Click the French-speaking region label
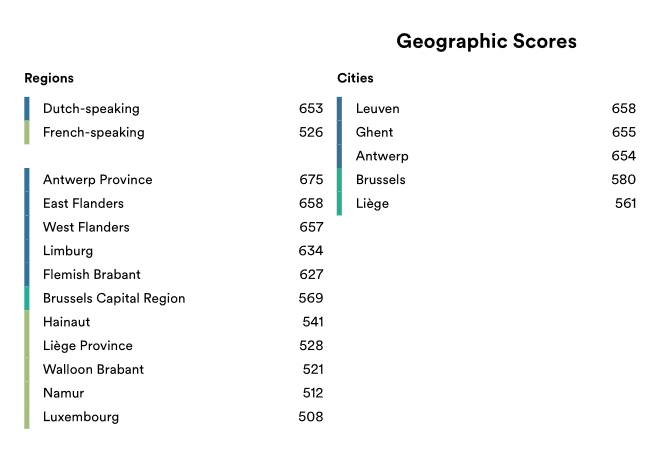This screenshot has width=659, height=452. [93, 132]
